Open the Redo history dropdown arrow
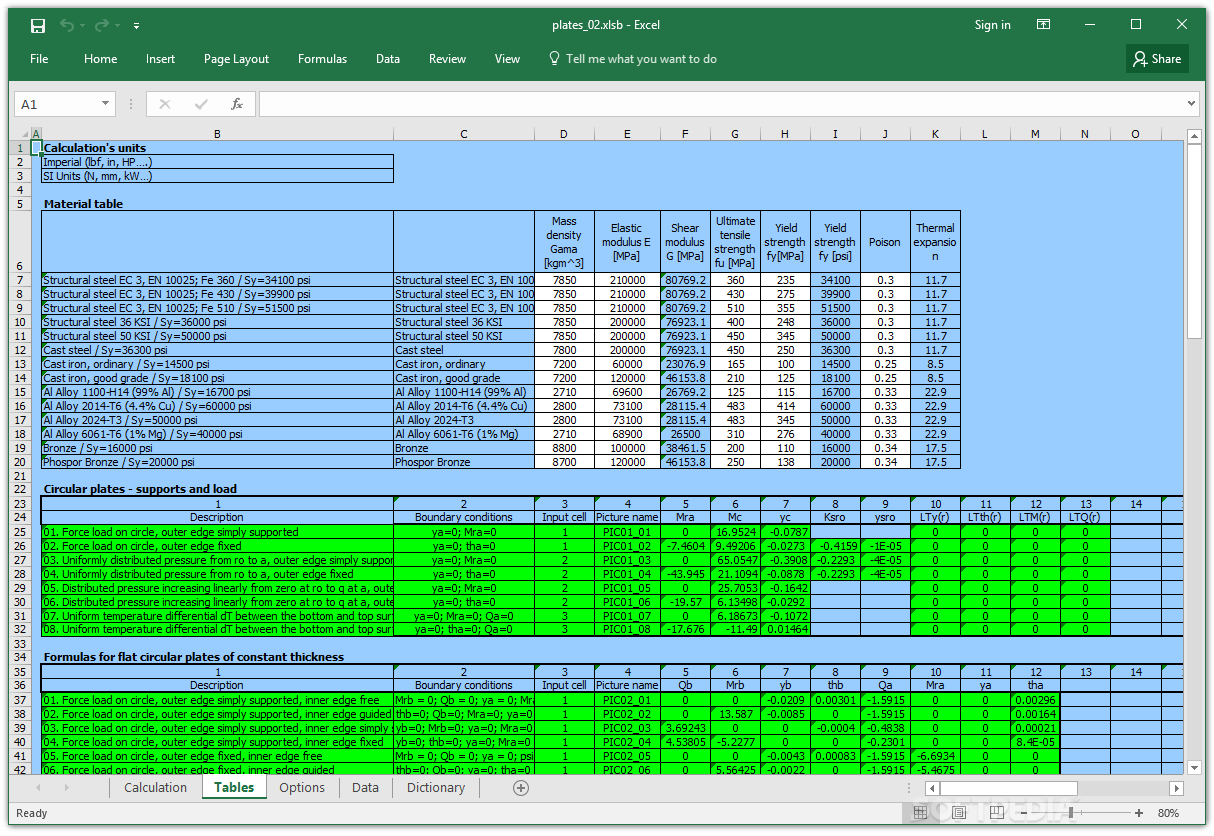This screenshot has width=1214, height=836. (x=119, y=26)
